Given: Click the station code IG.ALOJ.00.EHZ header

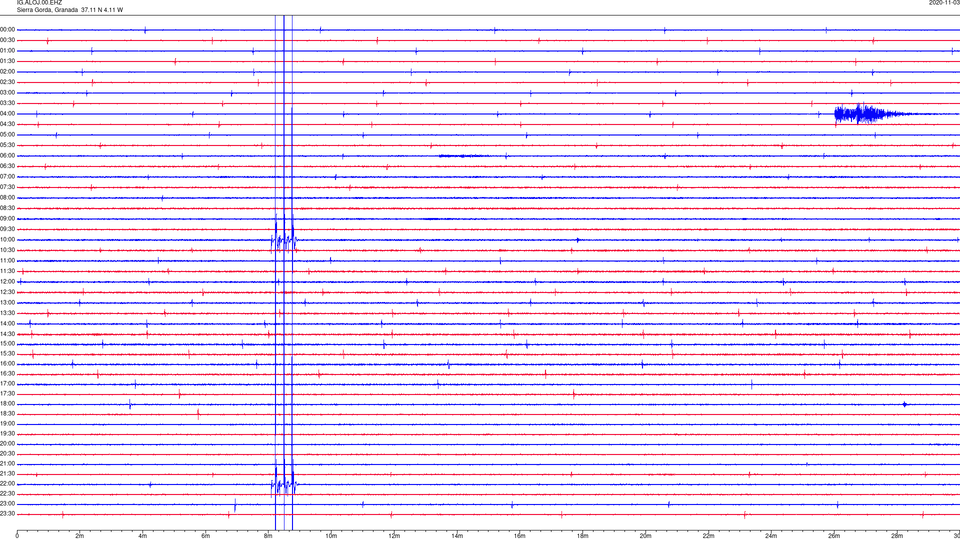Looking at the screenshot, I should tap(39, 2).
